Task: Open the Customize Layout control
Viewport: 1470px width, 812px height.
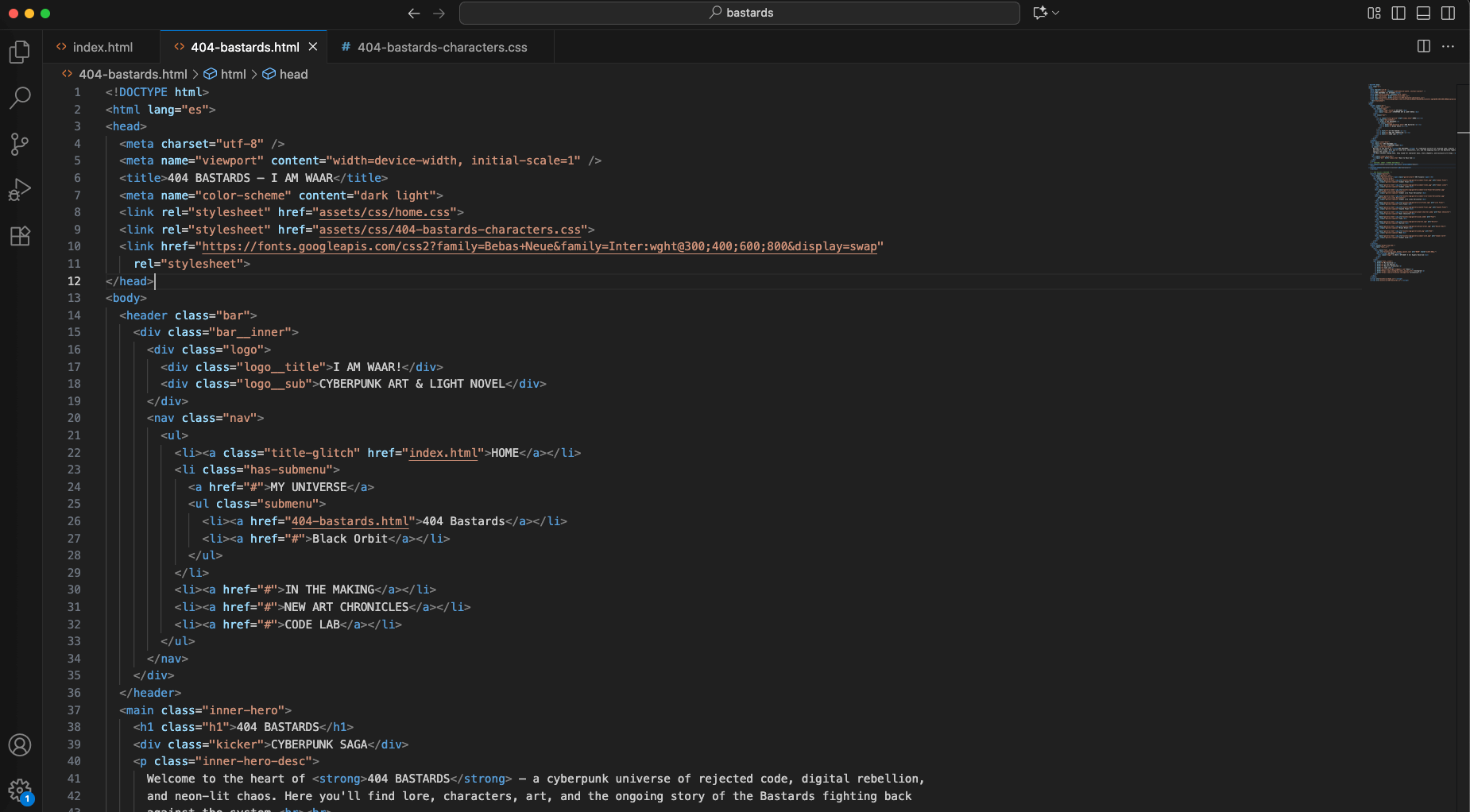Action: [x=1373, y=13]
